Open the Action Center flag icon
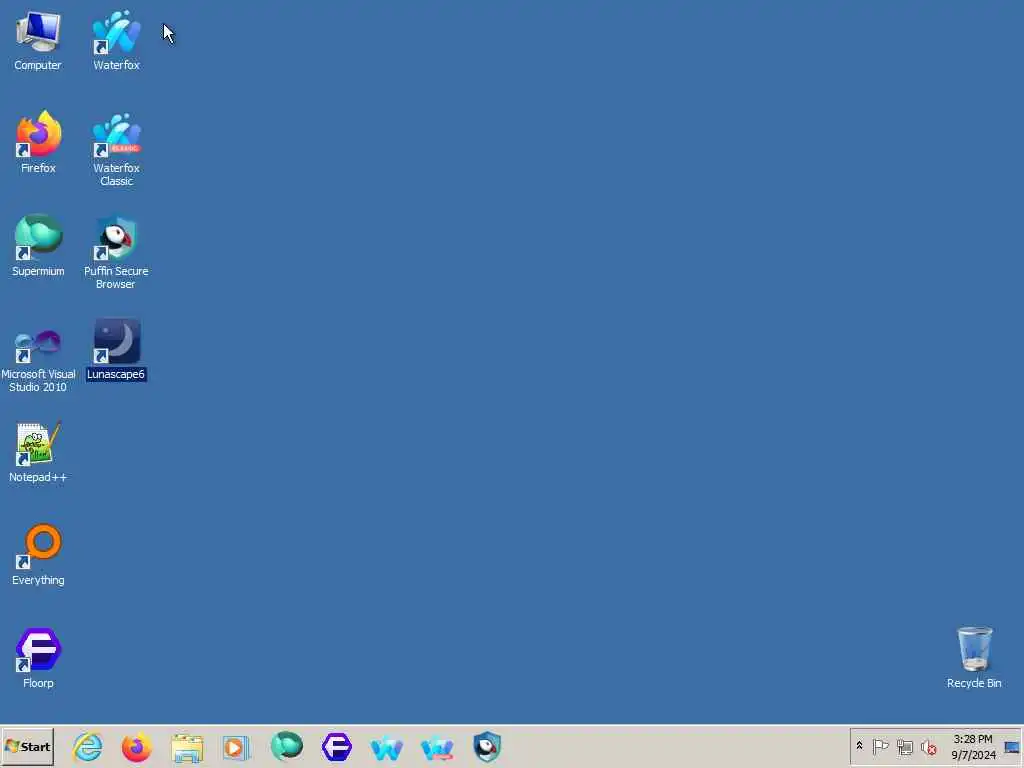This screenshot has width=1024, height=768. 880,746
